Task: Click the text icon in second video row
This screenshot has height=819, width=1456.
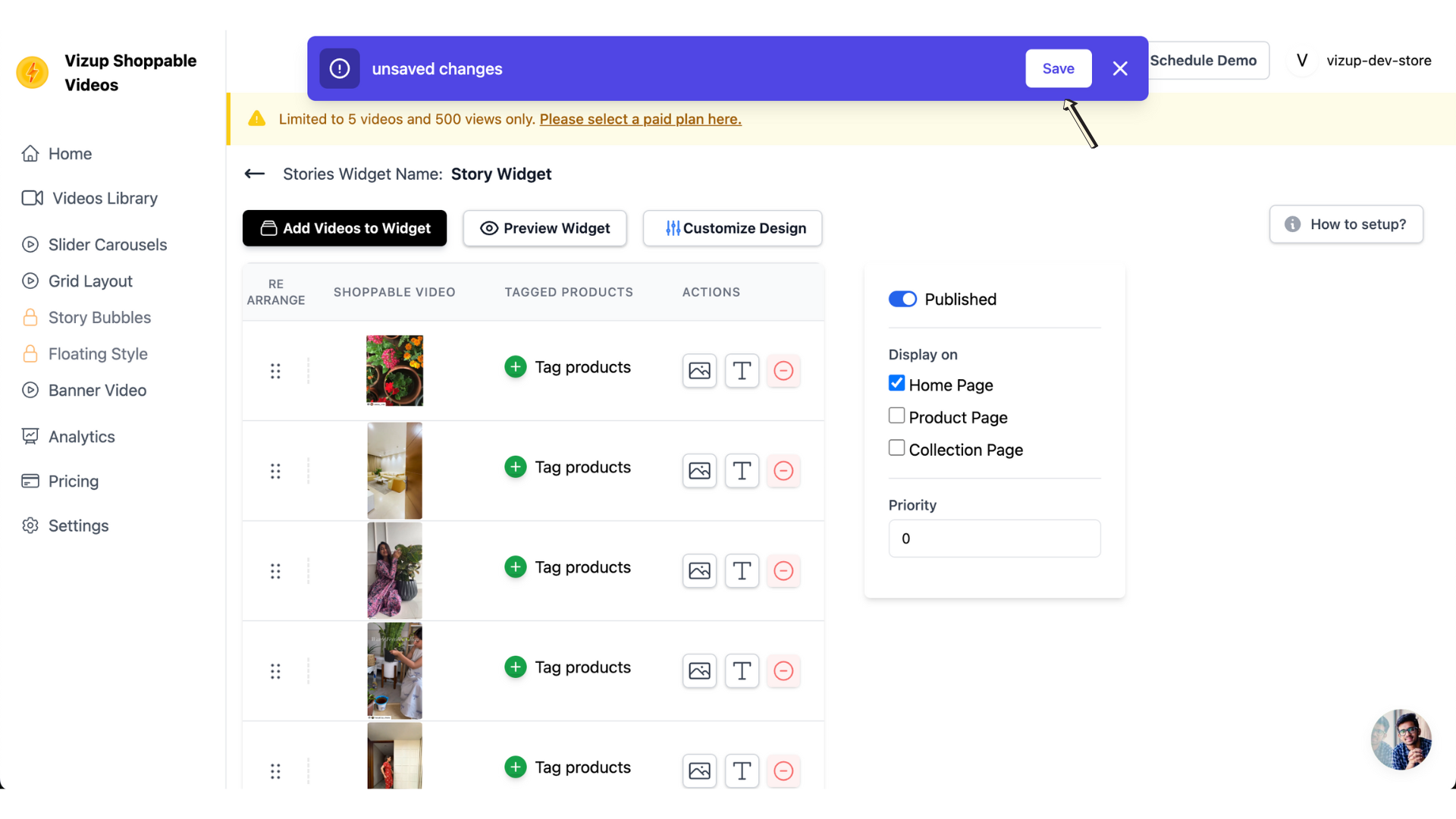Action: tap(742, 471)
